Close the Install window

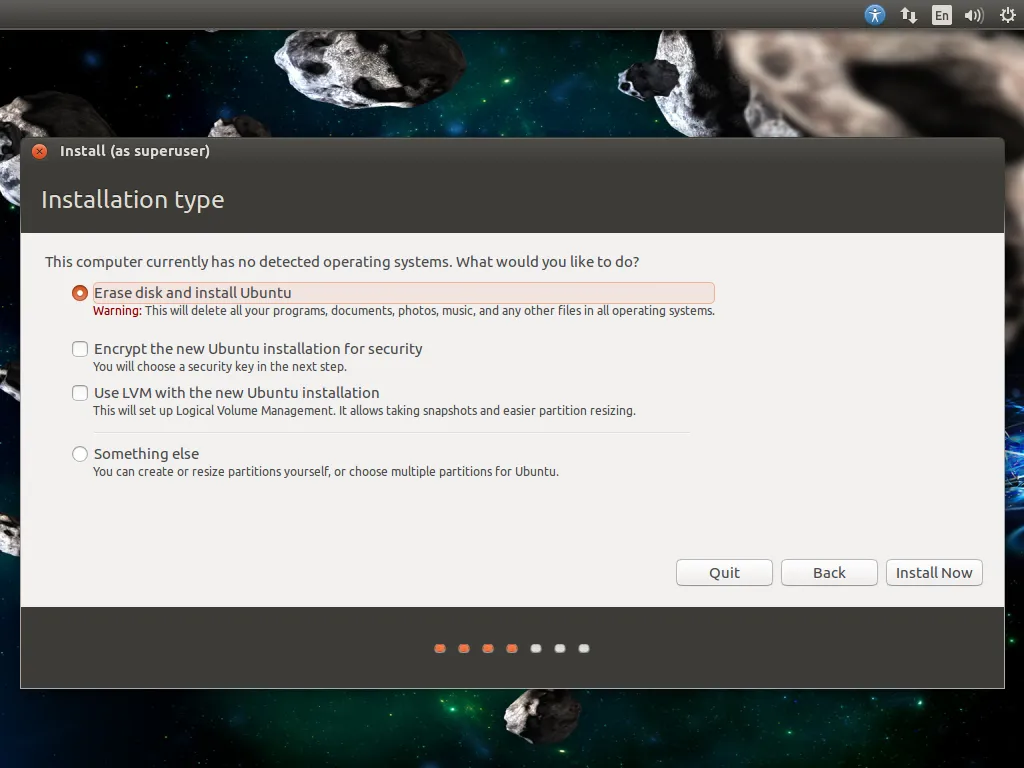point(40,152)
